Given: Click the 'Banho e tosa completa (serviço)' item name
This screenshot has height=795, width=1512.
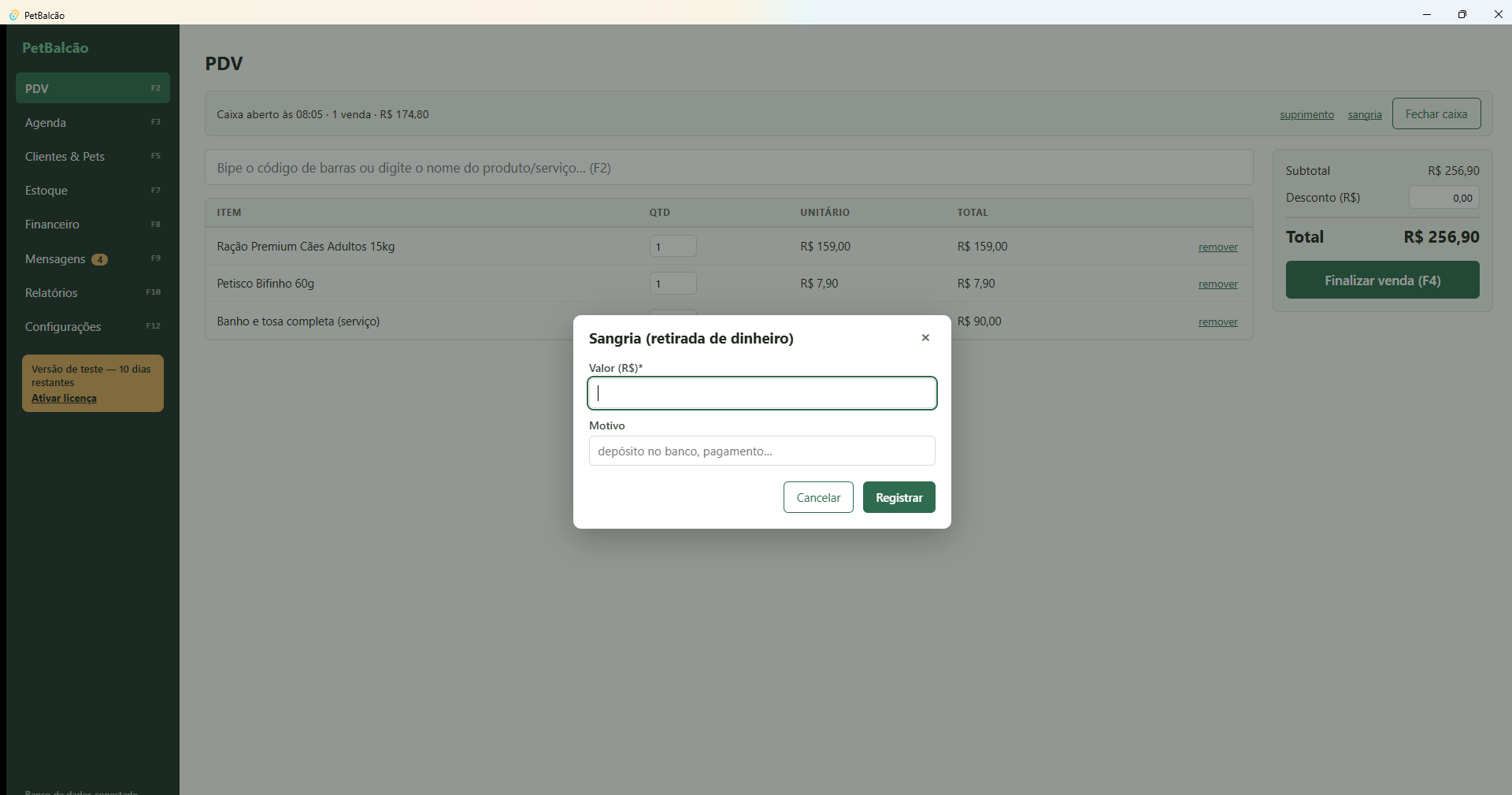Looking at the screenshot, I should [x=298, y=321].
